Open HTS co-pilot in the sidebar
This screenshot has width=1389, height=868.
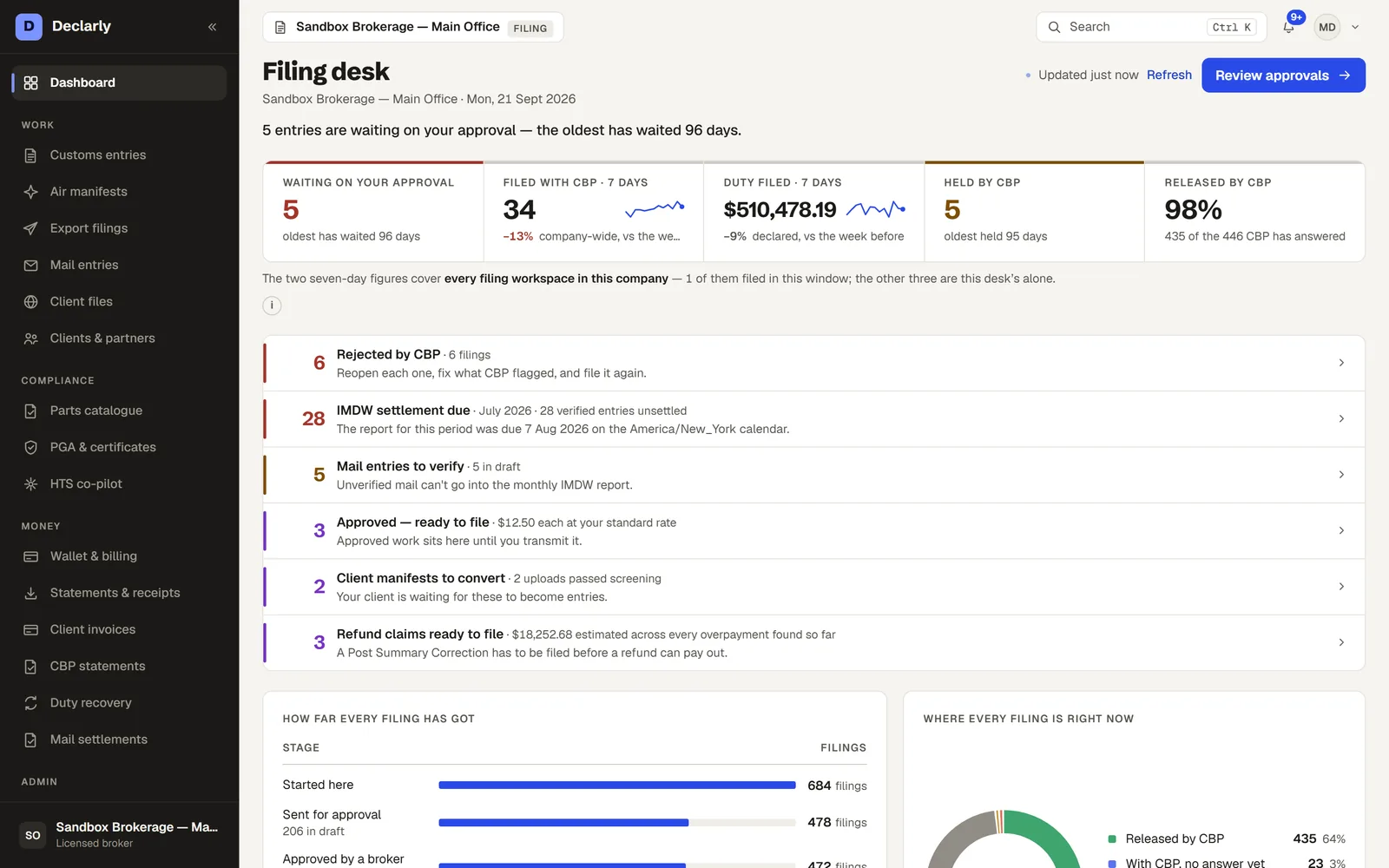(119, 483)
